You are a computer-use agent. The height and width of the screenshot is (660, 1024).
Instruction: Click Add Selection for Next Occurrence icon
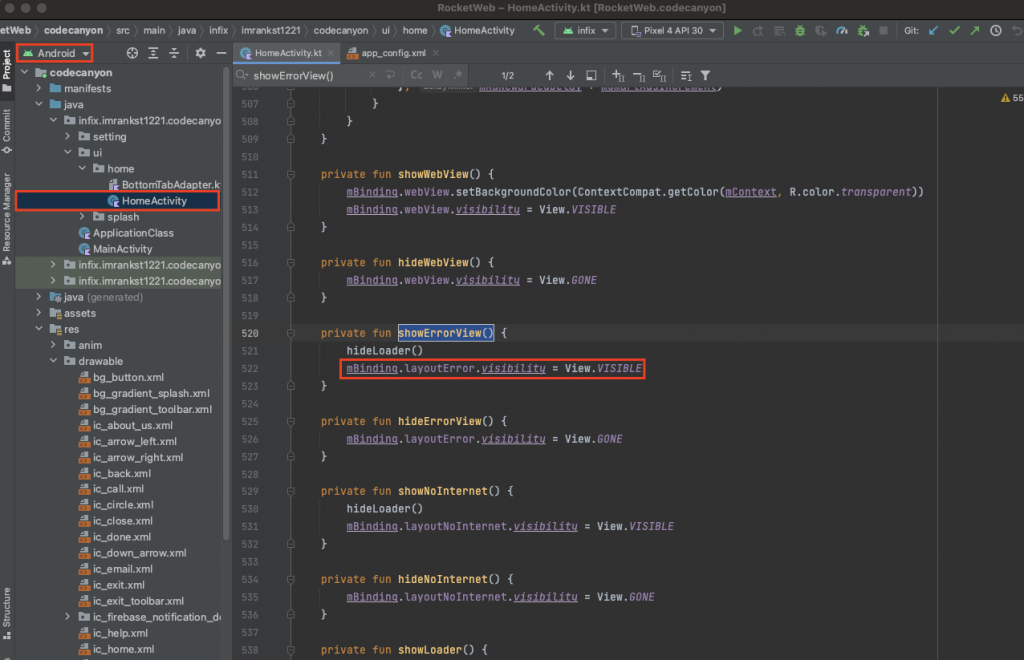618,76
